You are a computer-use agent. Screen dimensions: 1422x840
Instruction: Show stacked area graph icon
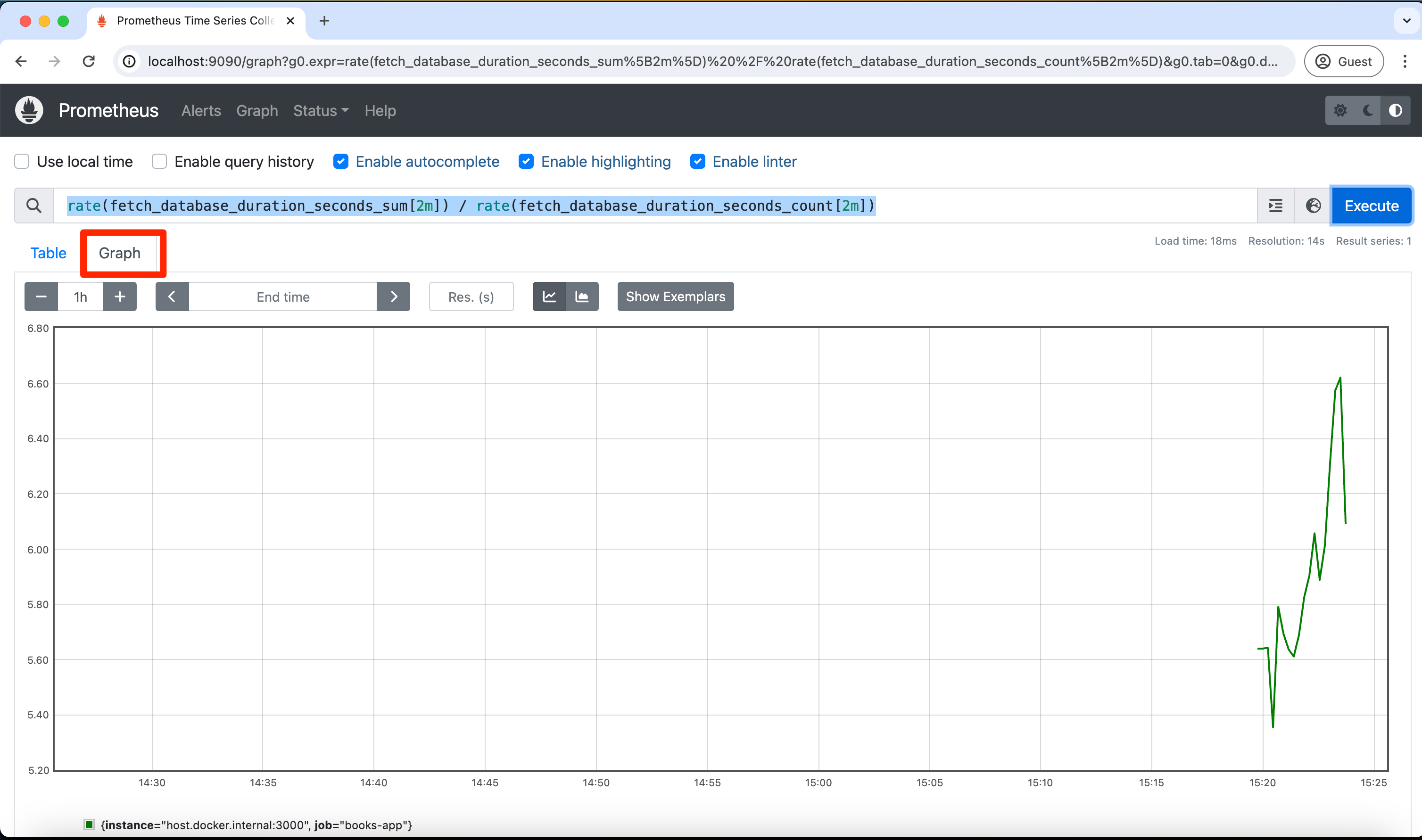pyautogui.click(x=582, y=296)
